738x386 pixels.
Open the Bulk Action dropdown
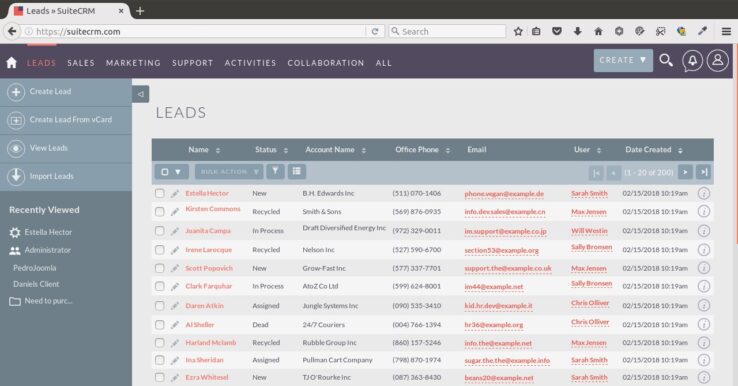click(229, 172)
